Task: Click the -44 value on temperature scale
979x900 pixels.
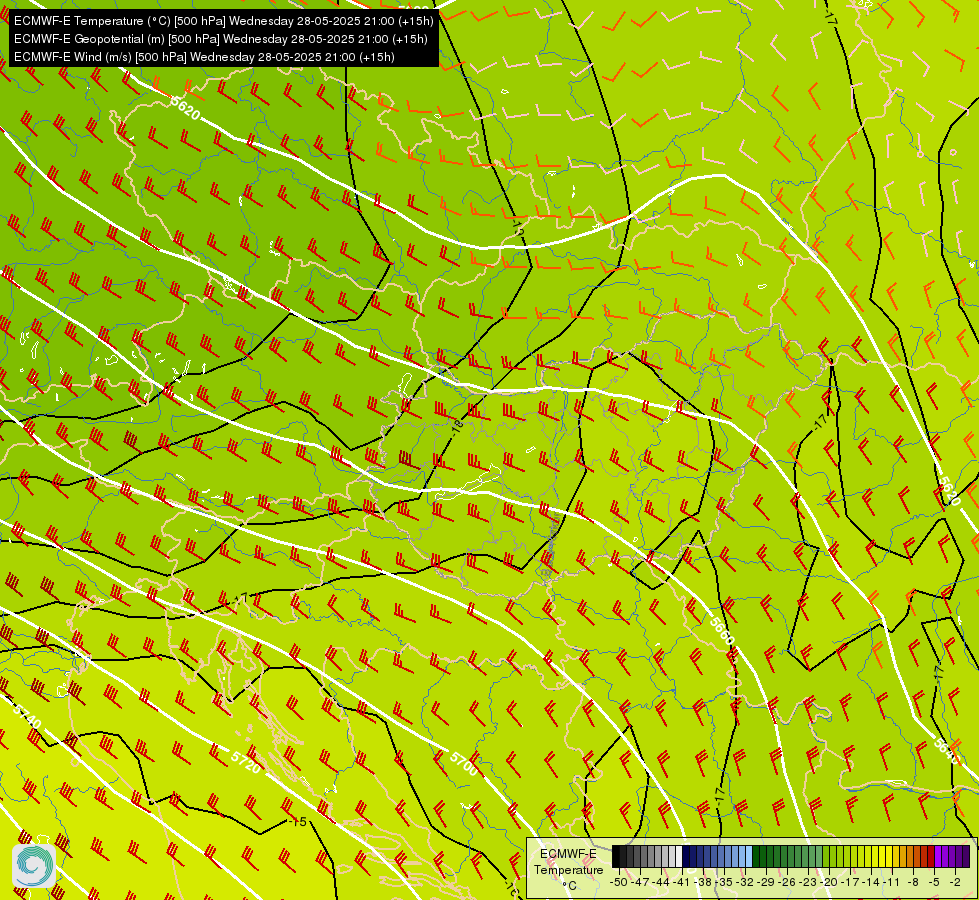Action: tap(661, 883)
